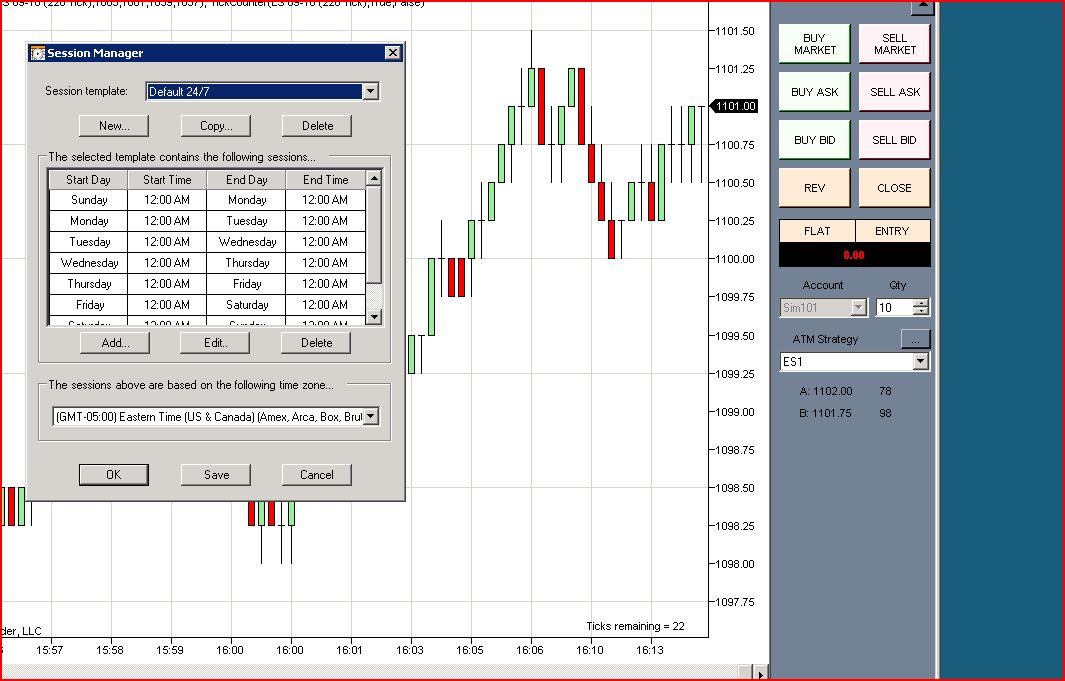
Task: Click Edit.. to edit selected session
Action: pos(215,343)
